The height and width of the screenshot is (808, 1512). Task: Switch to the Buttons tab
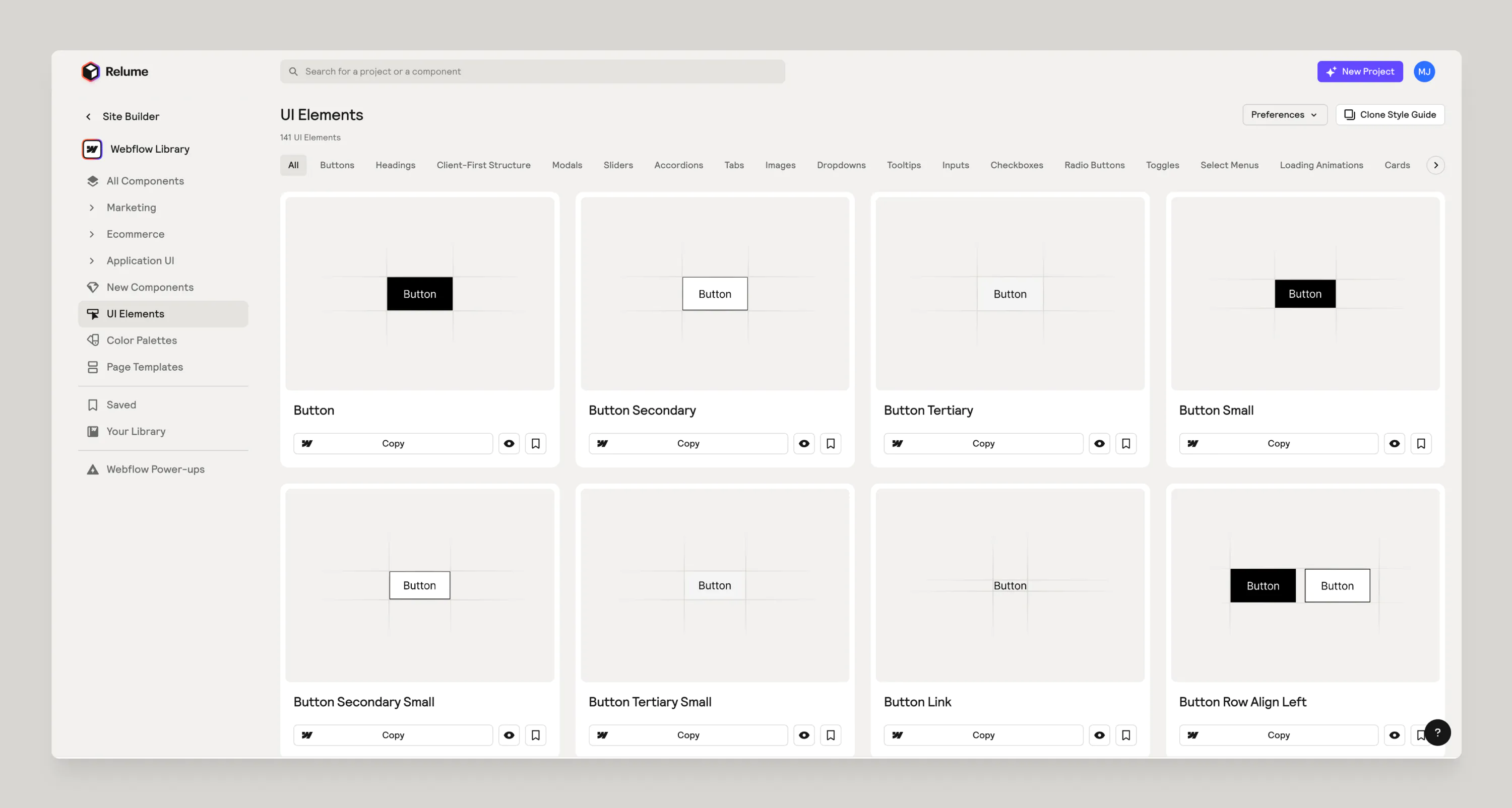(x=337, y=165)
